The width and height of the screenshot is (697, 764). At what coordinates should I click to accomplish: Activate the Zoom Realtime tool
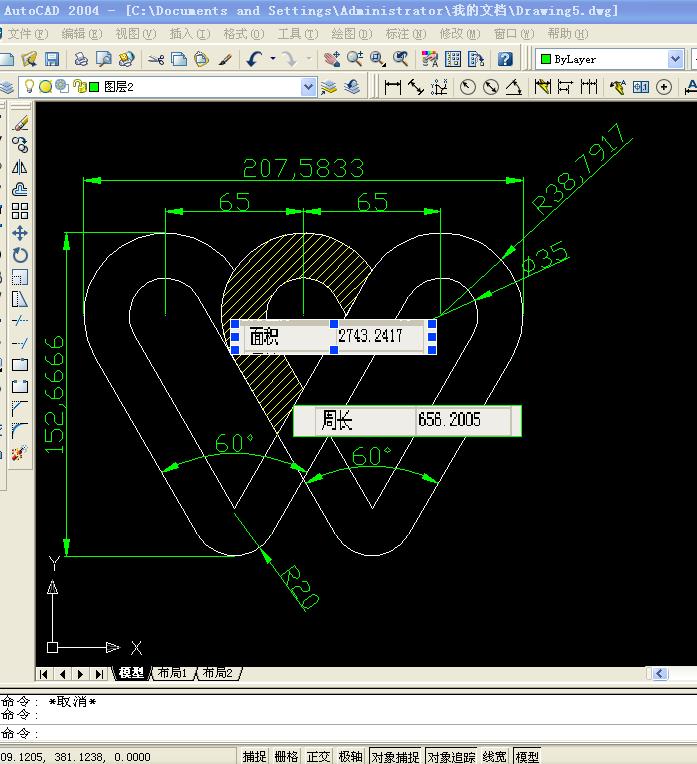pos(355,59)
